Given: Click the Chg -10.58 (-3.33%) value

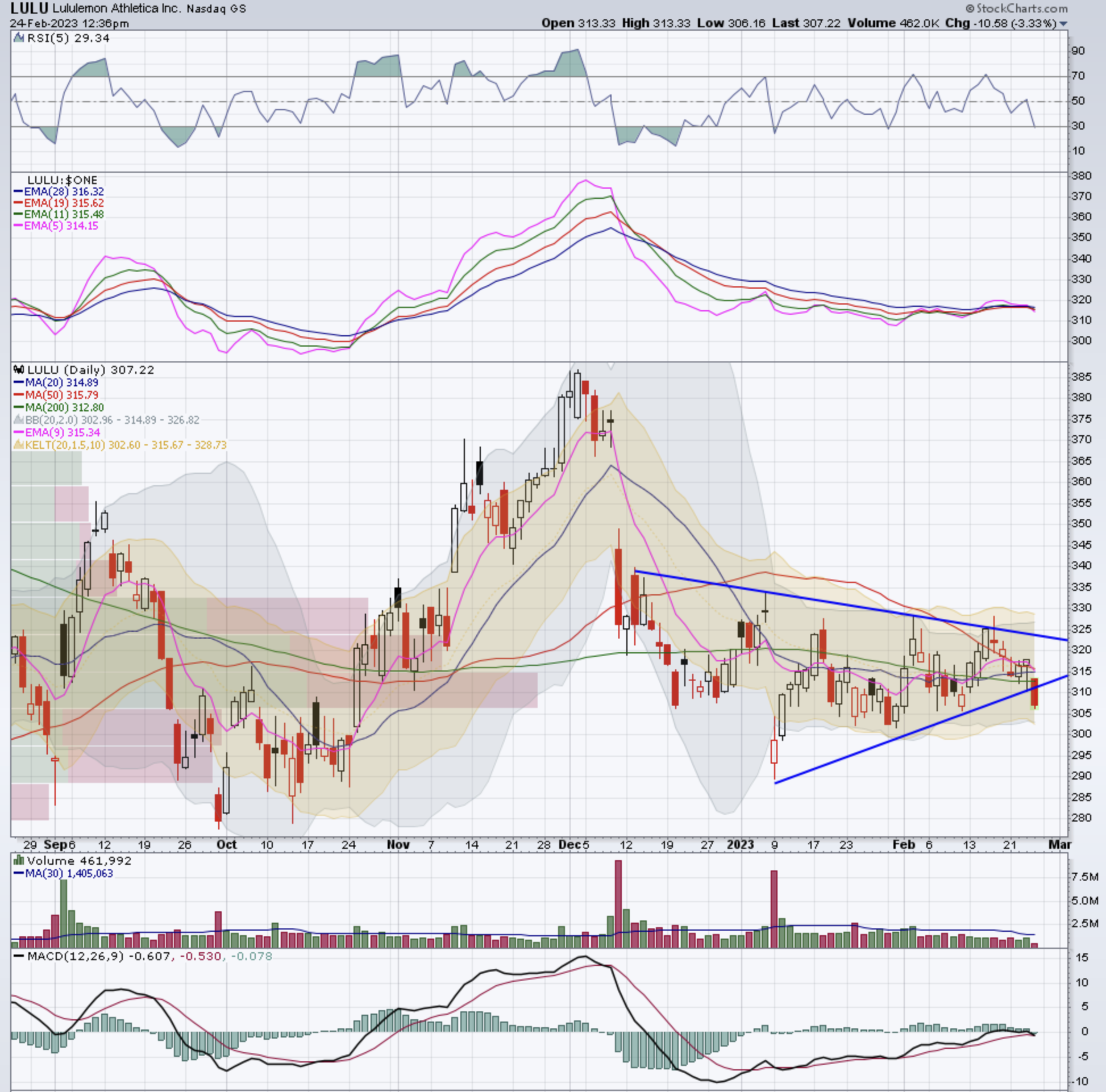Looking at the screenshot, I should [1000, 23].
